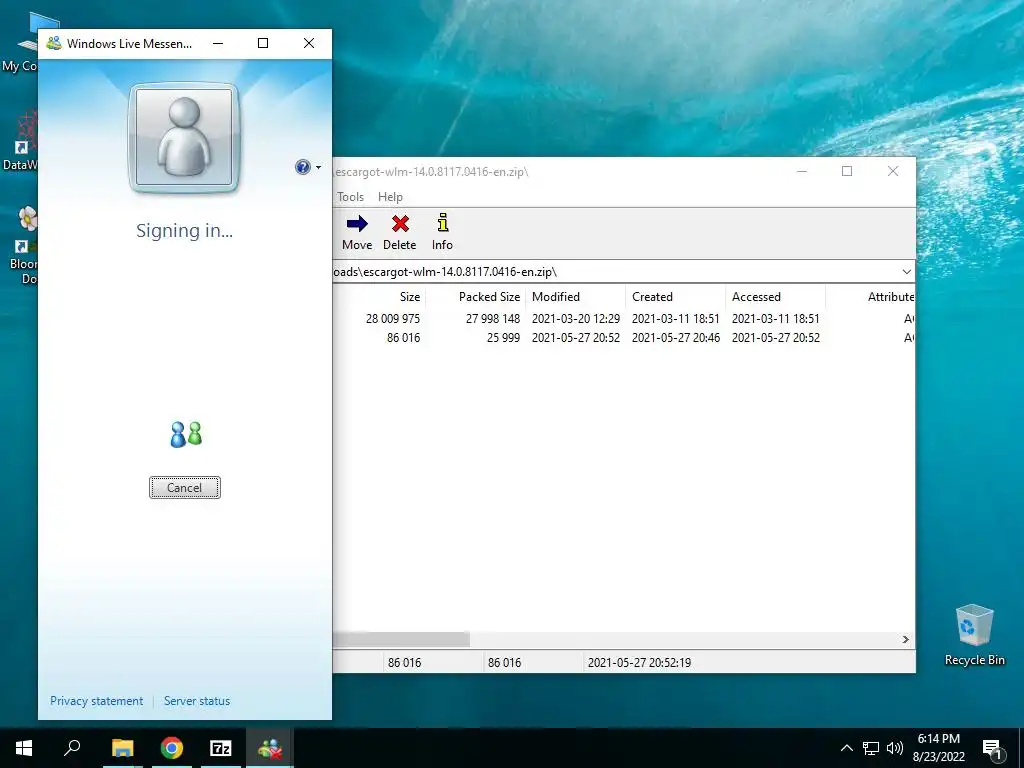Open the network tray icon

(871, 748)
